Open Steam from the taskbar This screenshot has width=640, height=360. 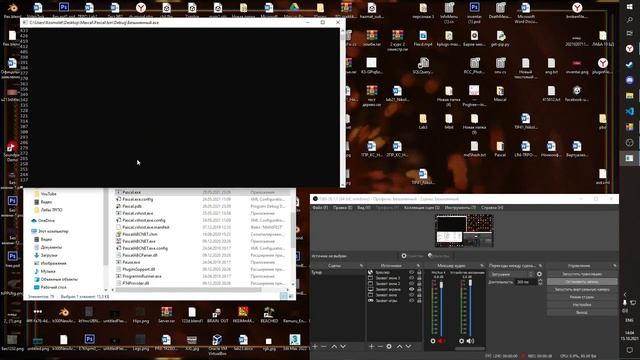pyautogui.click(x=629, y=64)
